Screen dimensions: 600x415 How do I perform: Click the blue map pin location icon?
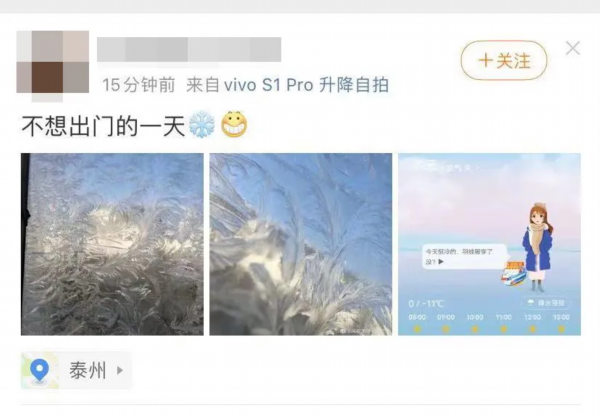click(x=39, y=370)
